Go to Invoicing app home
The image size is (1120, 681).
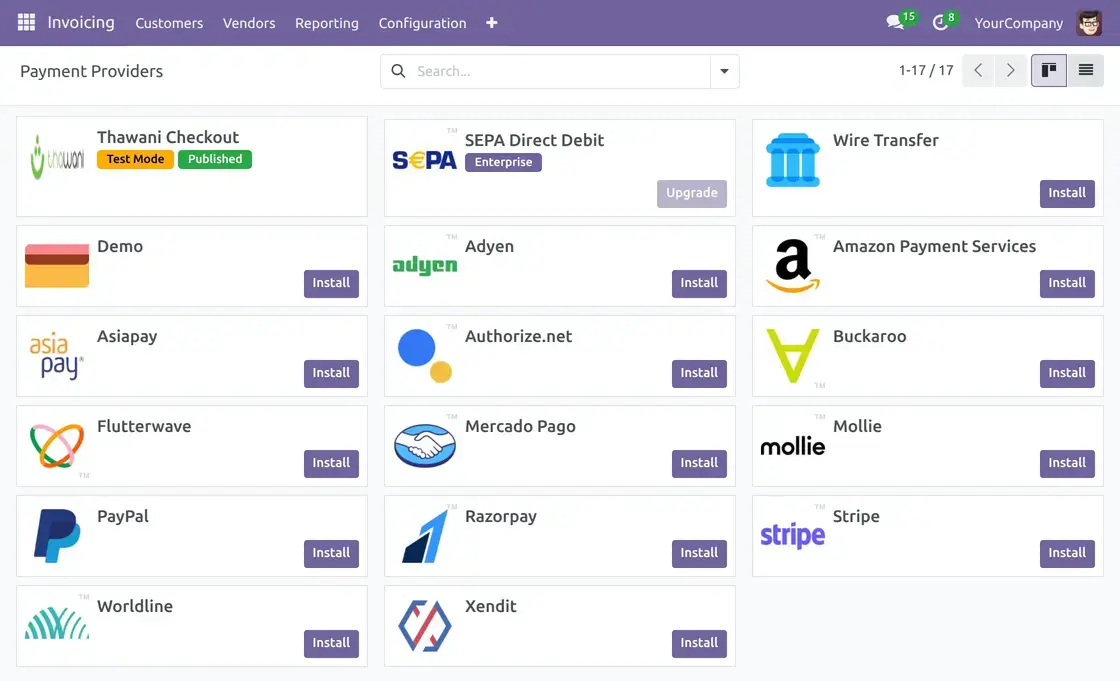pyautogui.click(x=81, y=22)
